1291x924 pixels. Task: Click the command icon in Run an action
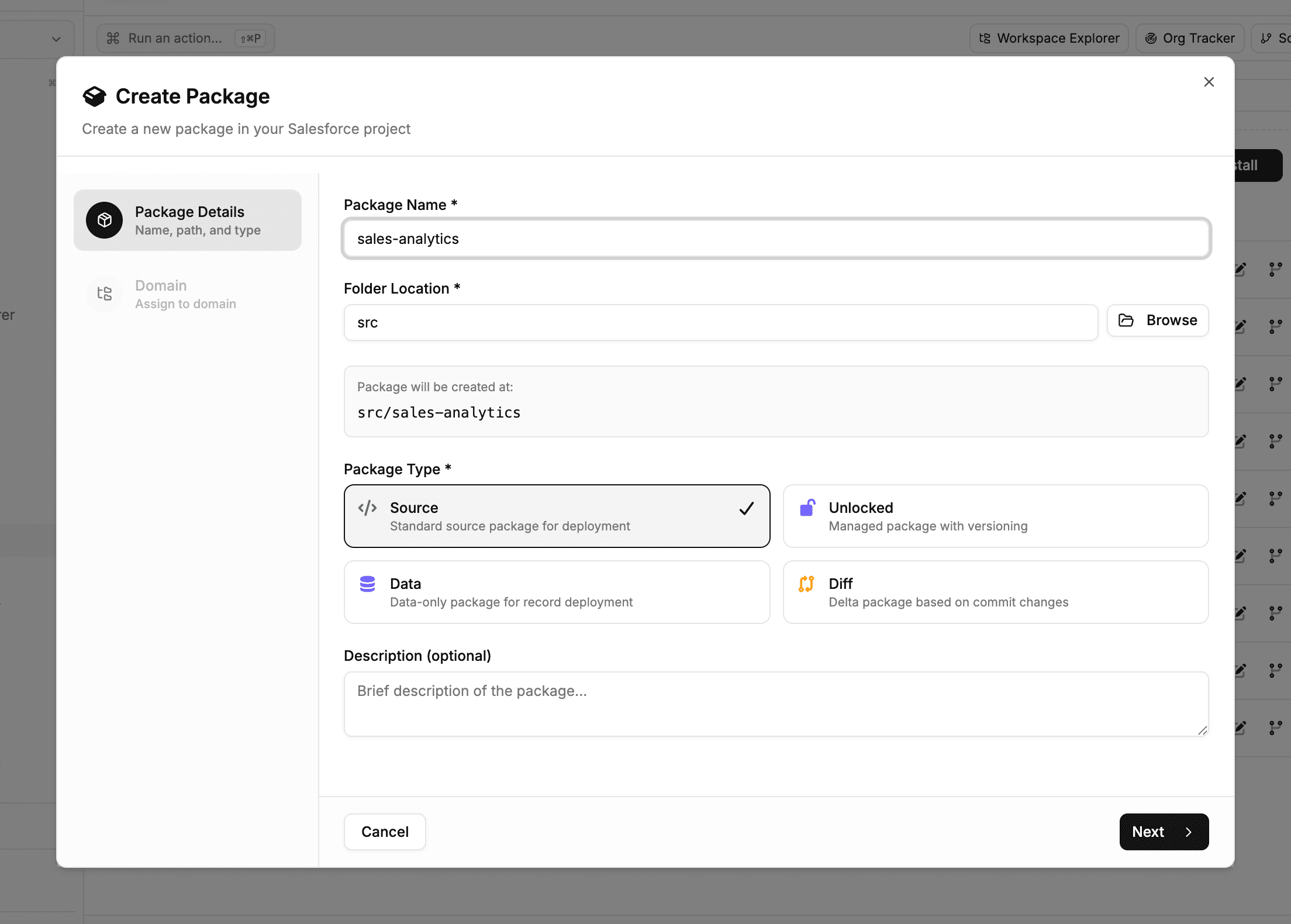113,38
